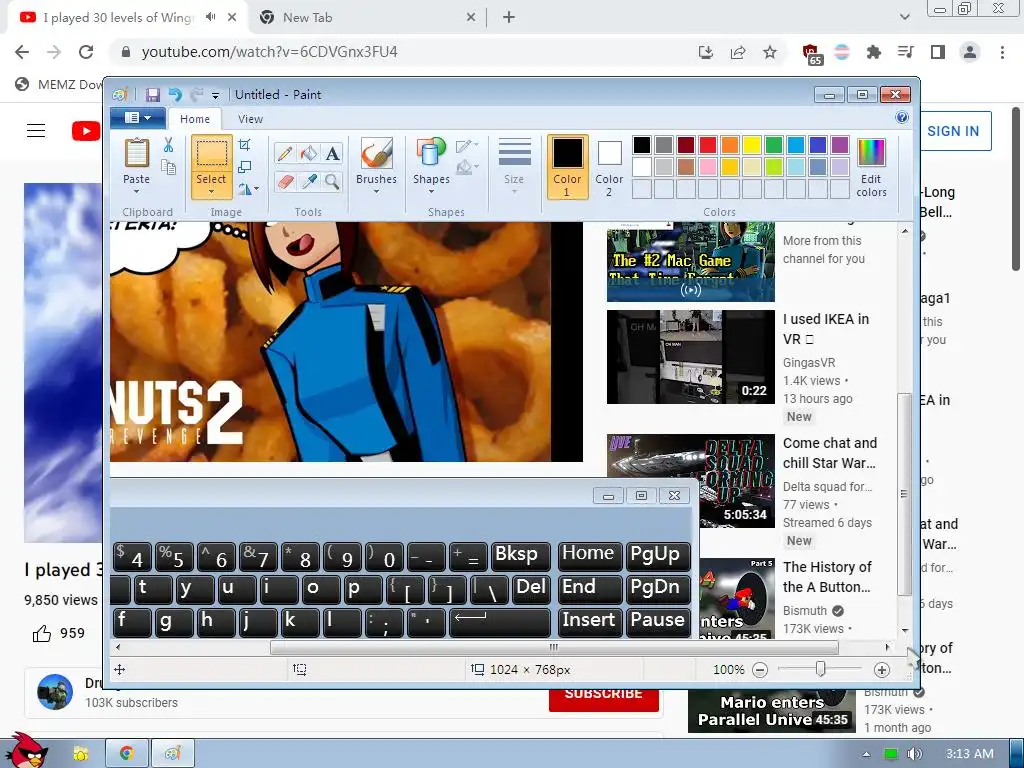Switch to the New Tab browser tab
Image resolution: width=1024 pixels, height=768 pixels.
point(369,18)
